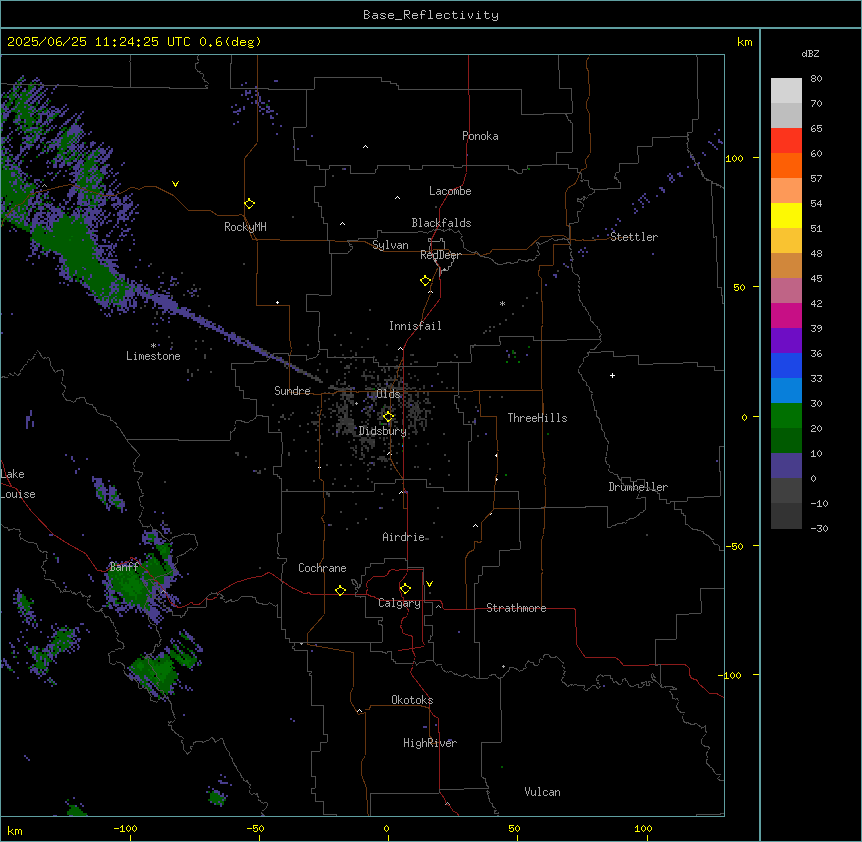Click the magenta 42 dBZ legend swatch

(x=786, y=315)
